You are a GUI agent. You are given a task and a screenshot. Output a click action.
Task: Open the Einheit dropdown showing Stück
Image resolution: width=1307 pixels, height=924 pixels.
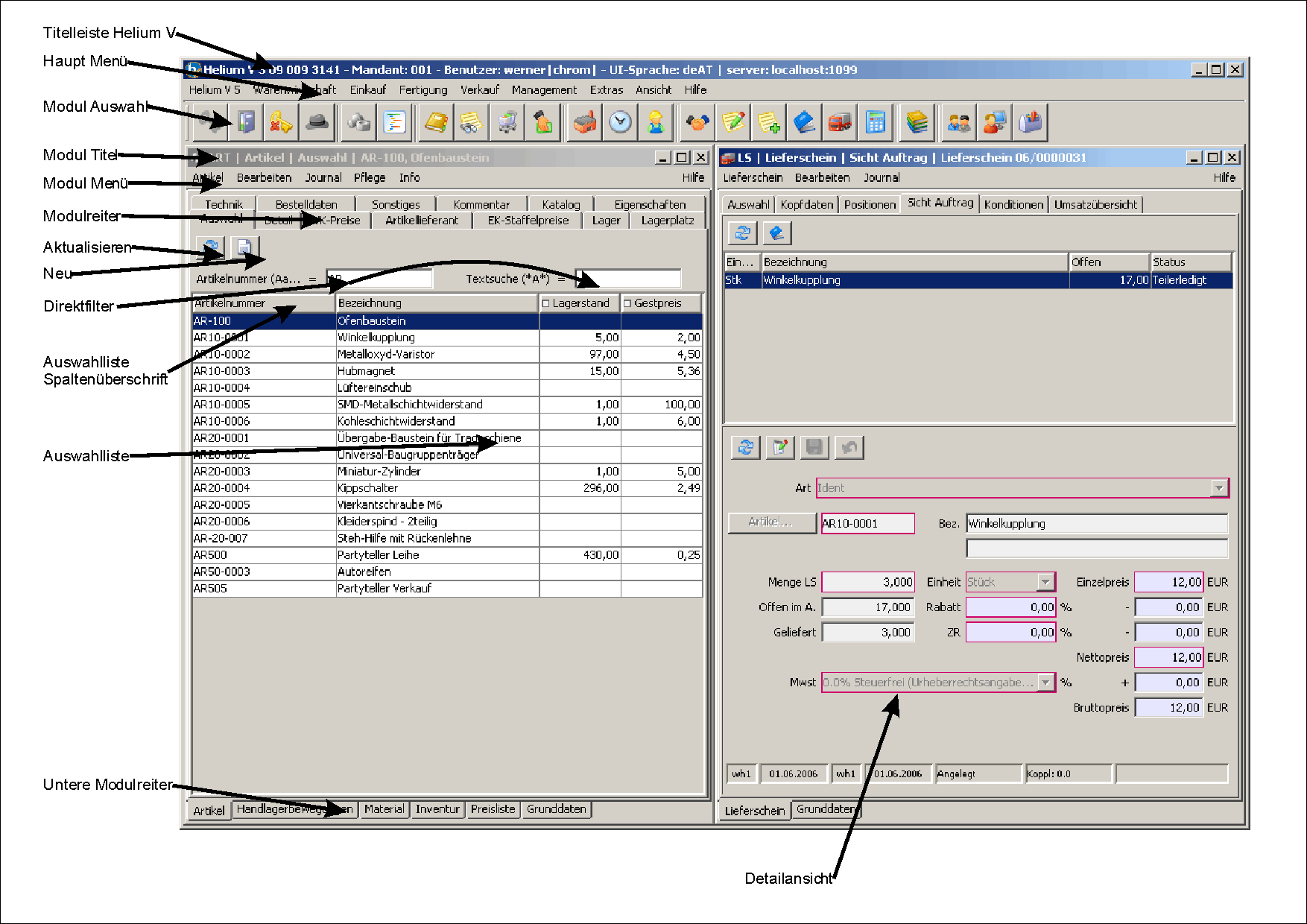pos(1045,582)
